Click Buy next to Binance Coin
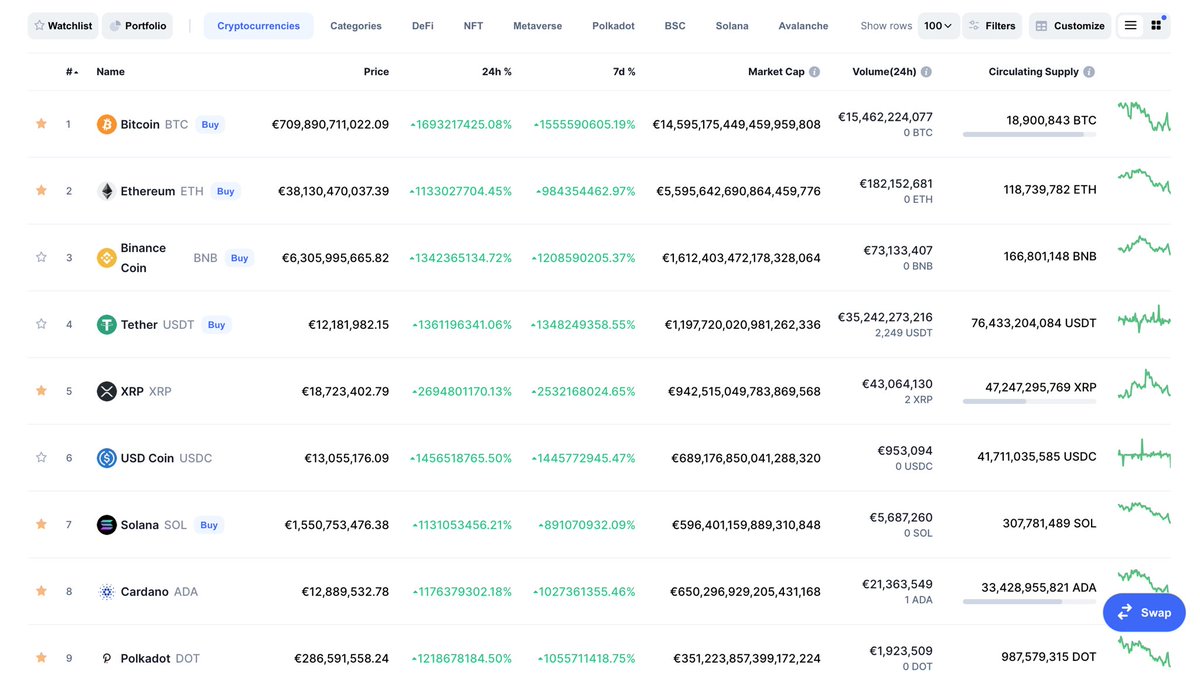Image resolution: width=1200 pixels, height=681 pixels. pos(239,258)
